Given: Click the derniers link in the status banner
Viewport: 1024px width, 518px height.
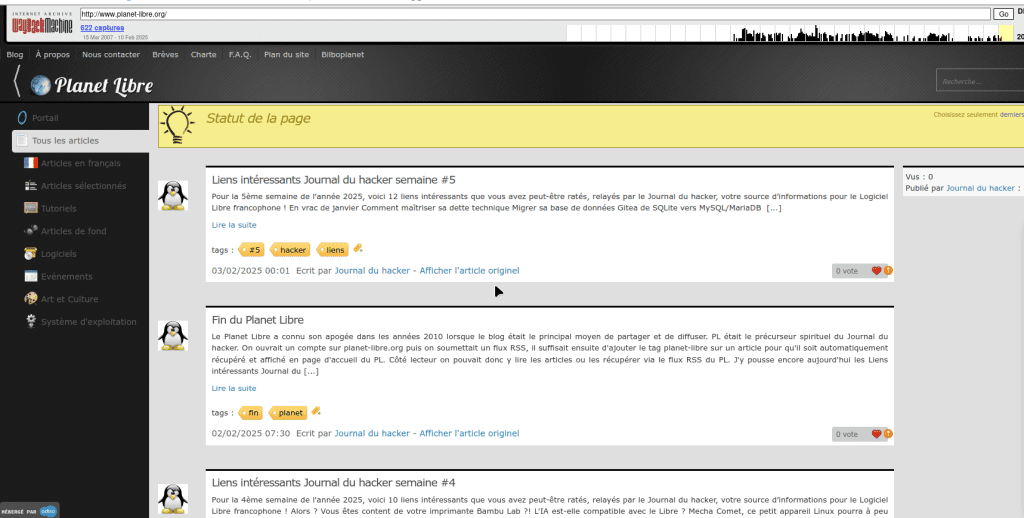Looking at the screenshot, I should (1012, 114).
